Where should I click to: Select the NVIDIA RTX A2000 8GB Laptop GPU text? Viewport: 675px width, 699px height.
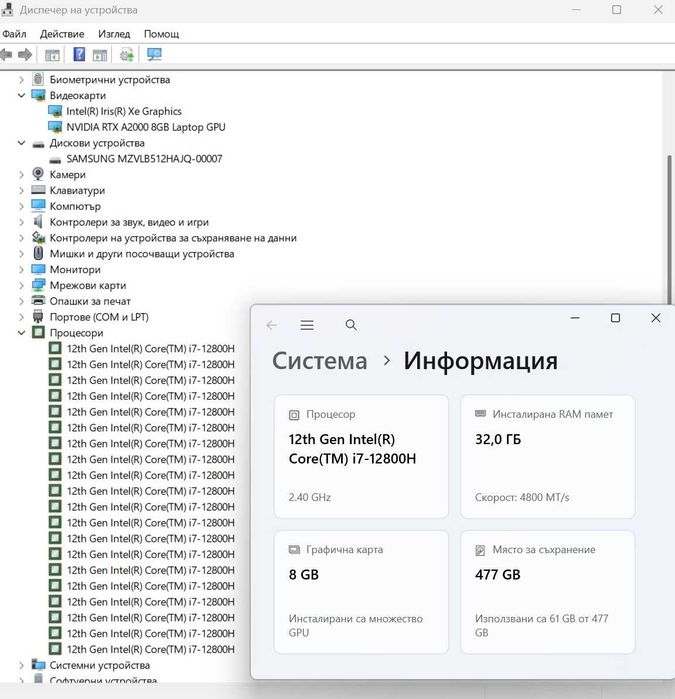point(146,127)
